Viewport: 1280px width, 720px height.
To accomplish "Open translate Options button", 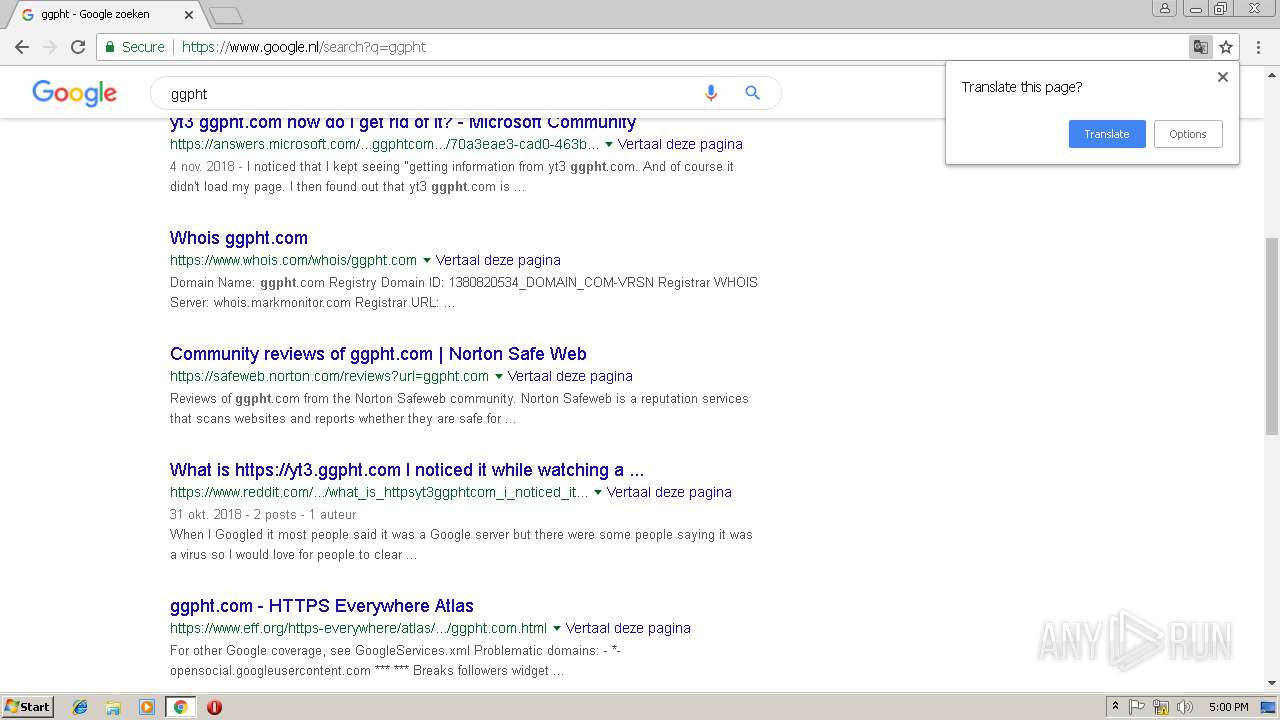I will 1188,134.
